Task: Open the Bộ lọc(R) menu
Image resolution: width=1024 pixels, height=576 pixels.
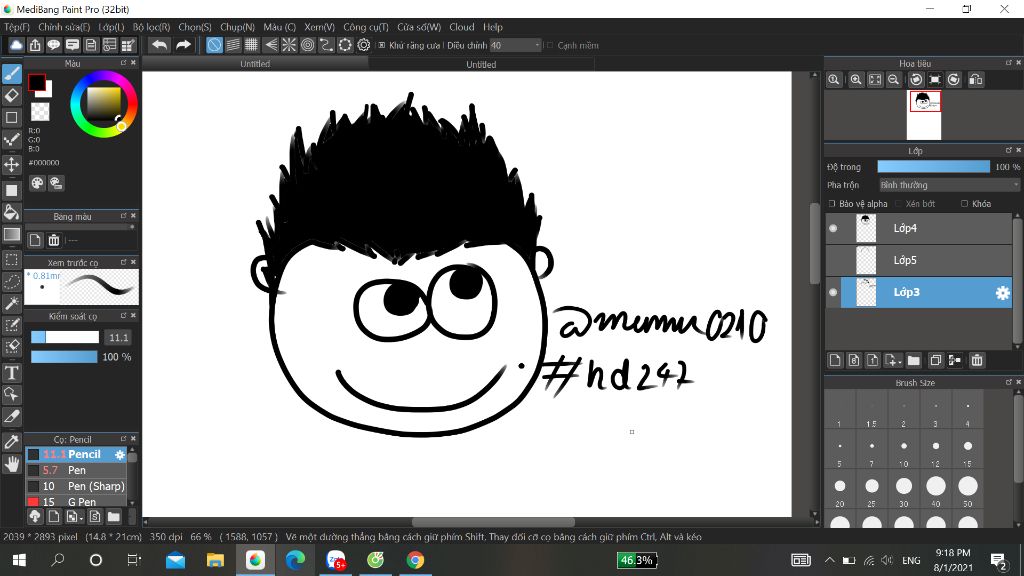Action: (x=152, y=27)
